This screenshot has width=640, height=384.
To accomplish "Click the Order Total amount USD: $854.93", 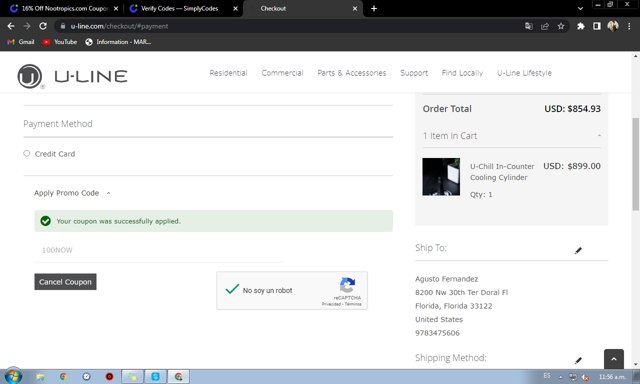I will click(572, 109).
